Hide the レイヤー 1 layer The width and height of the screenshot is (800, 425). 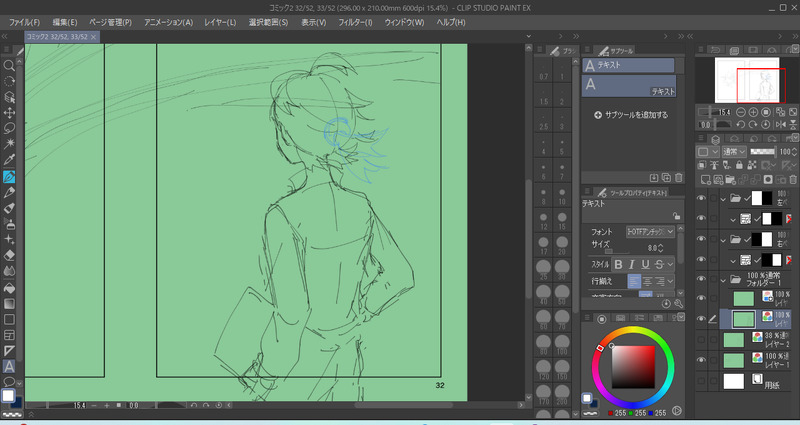point(701,360)
